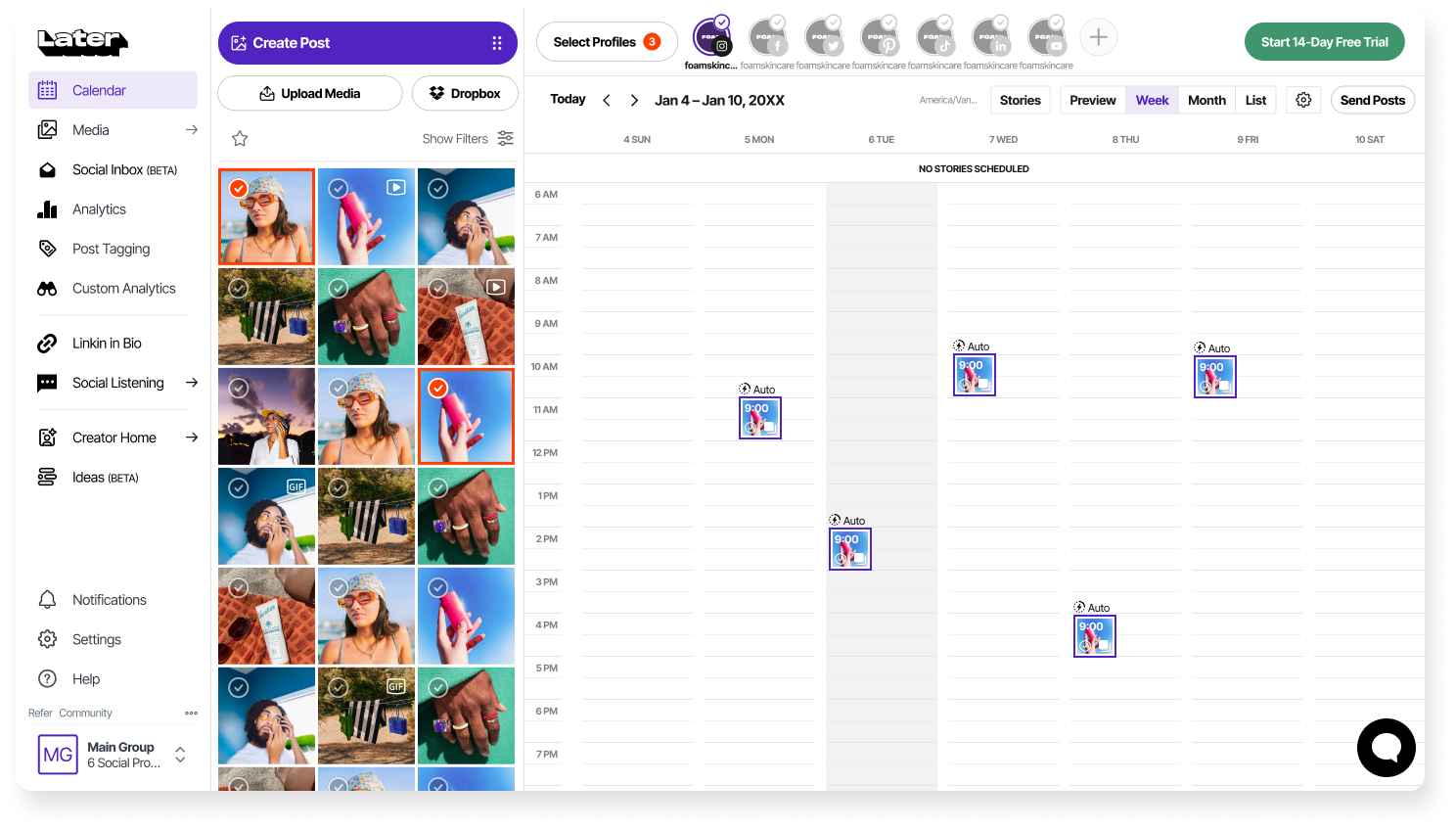This screenshot has width=1456, height=830.
Task: Select the Facebook foamskincare profile
Action: coord(767,37)
